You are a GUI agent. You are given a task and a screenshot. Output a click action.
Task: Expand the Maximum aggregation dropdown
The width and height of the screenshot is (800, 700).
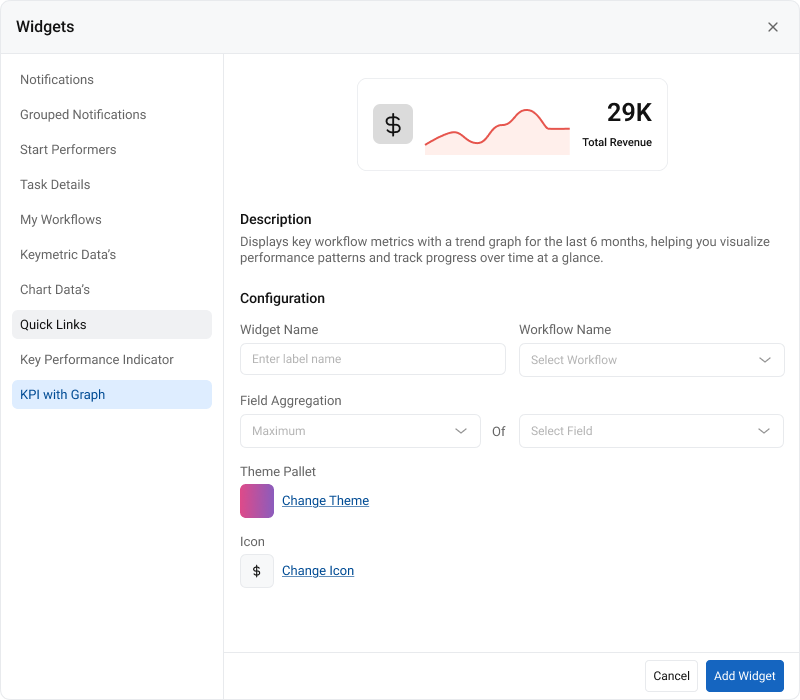click(360, 431)
